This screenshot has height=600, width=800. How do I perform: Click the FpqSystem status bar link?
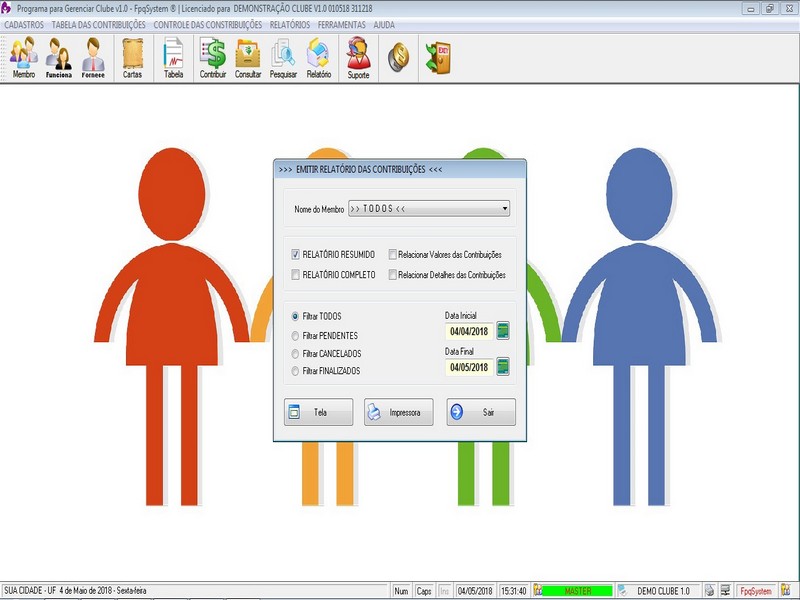tap(756, 591)
